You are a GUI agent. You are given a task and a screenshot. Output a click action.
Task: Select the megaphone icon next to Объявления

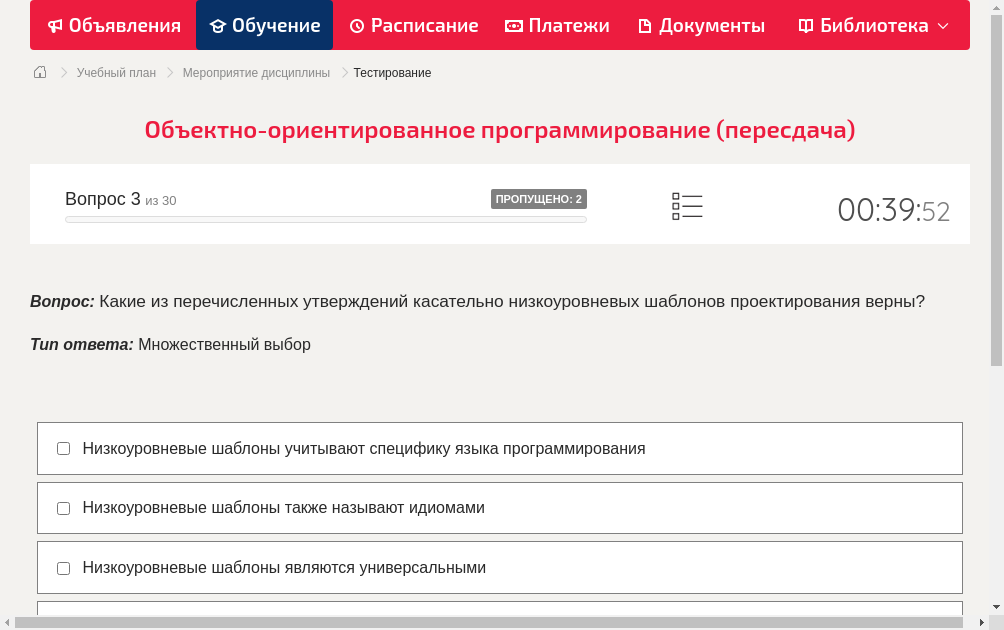[x=56, y=25]
